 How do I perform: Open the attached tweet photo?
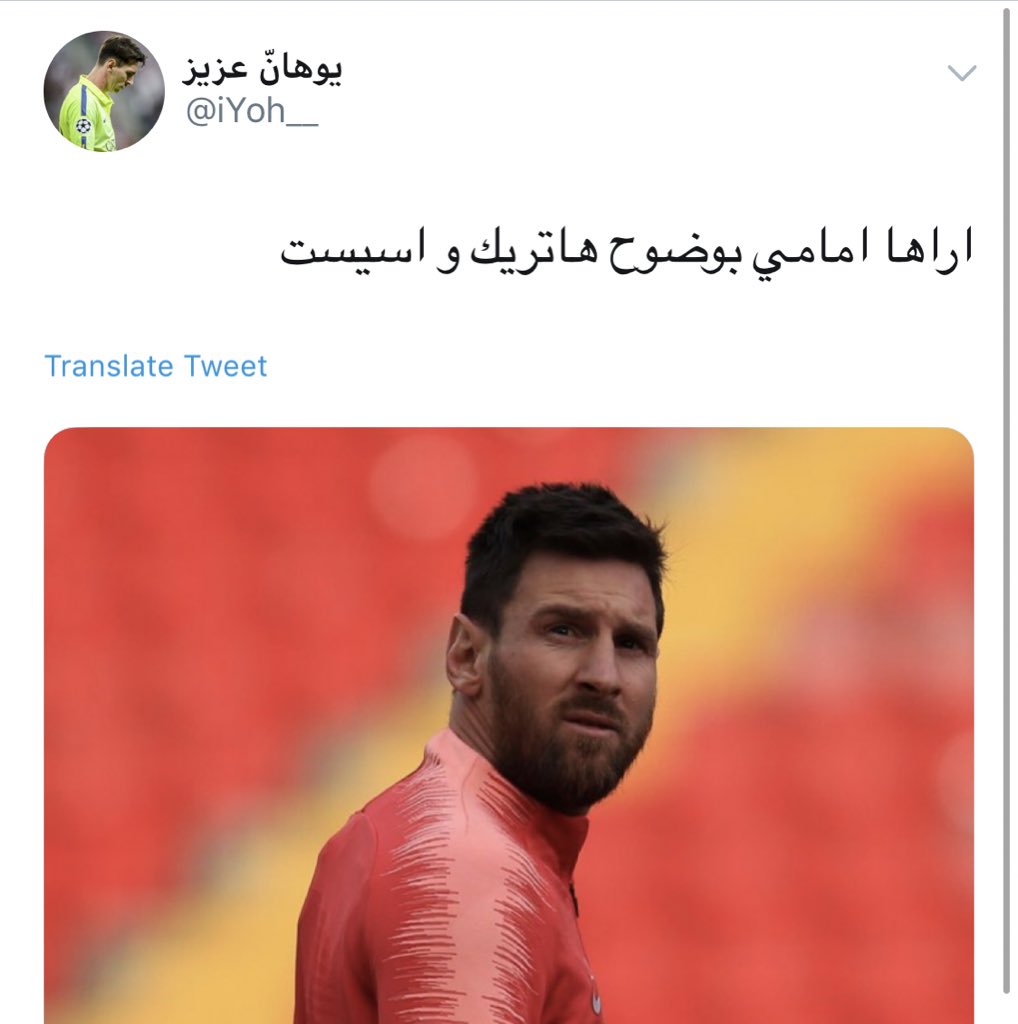point(509,726)
